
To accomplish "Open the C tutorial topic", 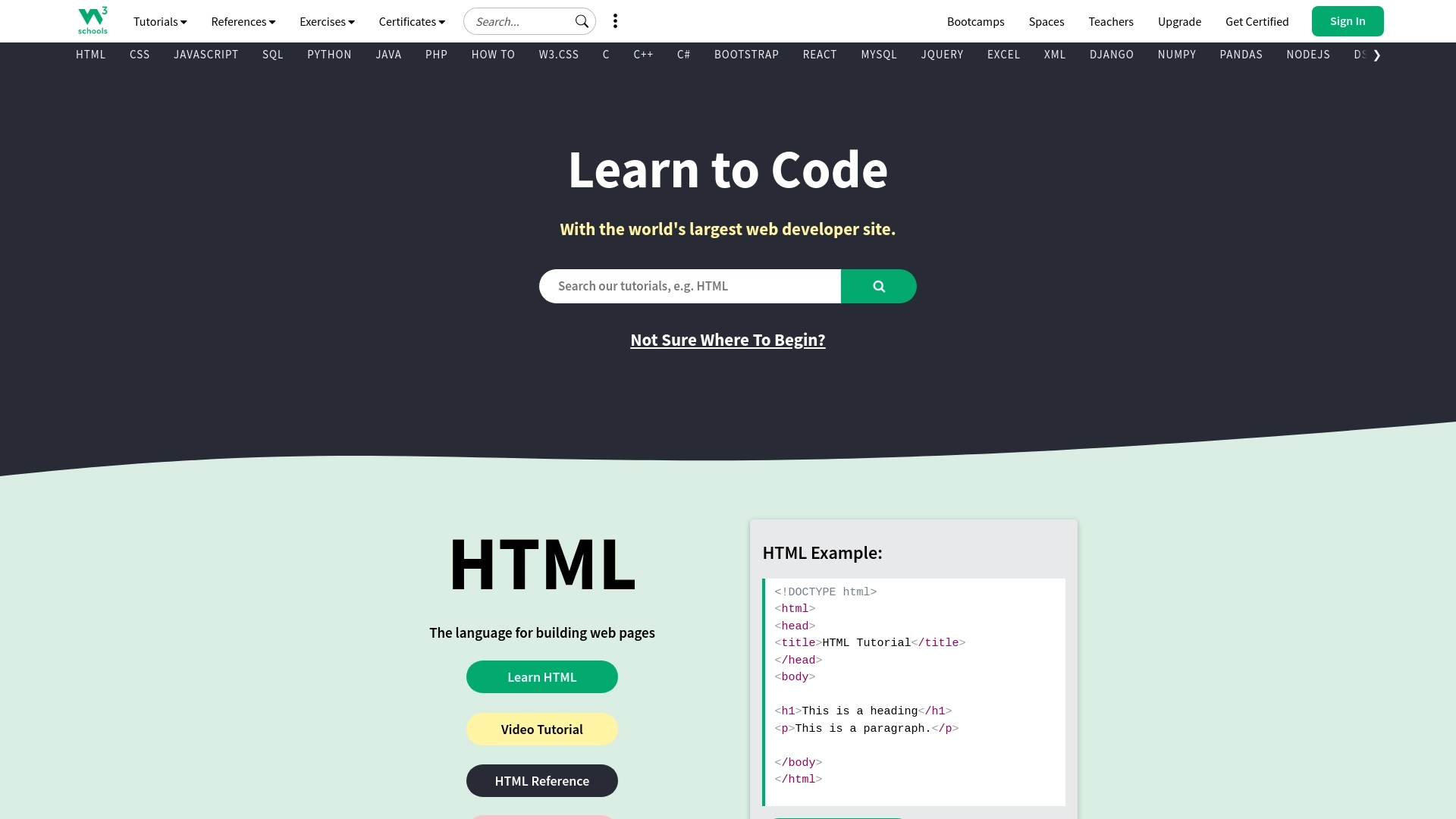I will (x=606, y=55).
